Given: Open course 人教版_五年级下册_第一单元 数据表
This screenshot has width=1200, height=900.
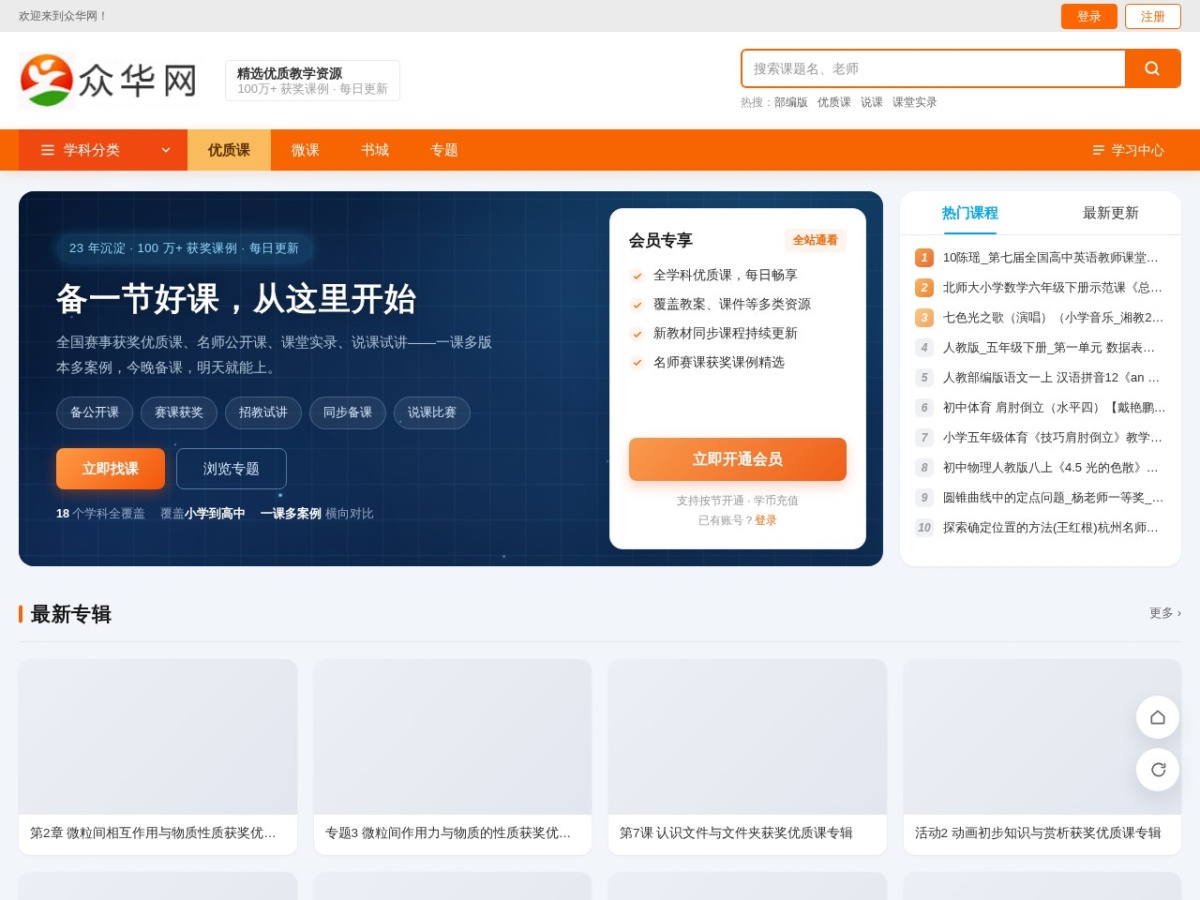Looking at the screenshot, I should point(1049,348).
